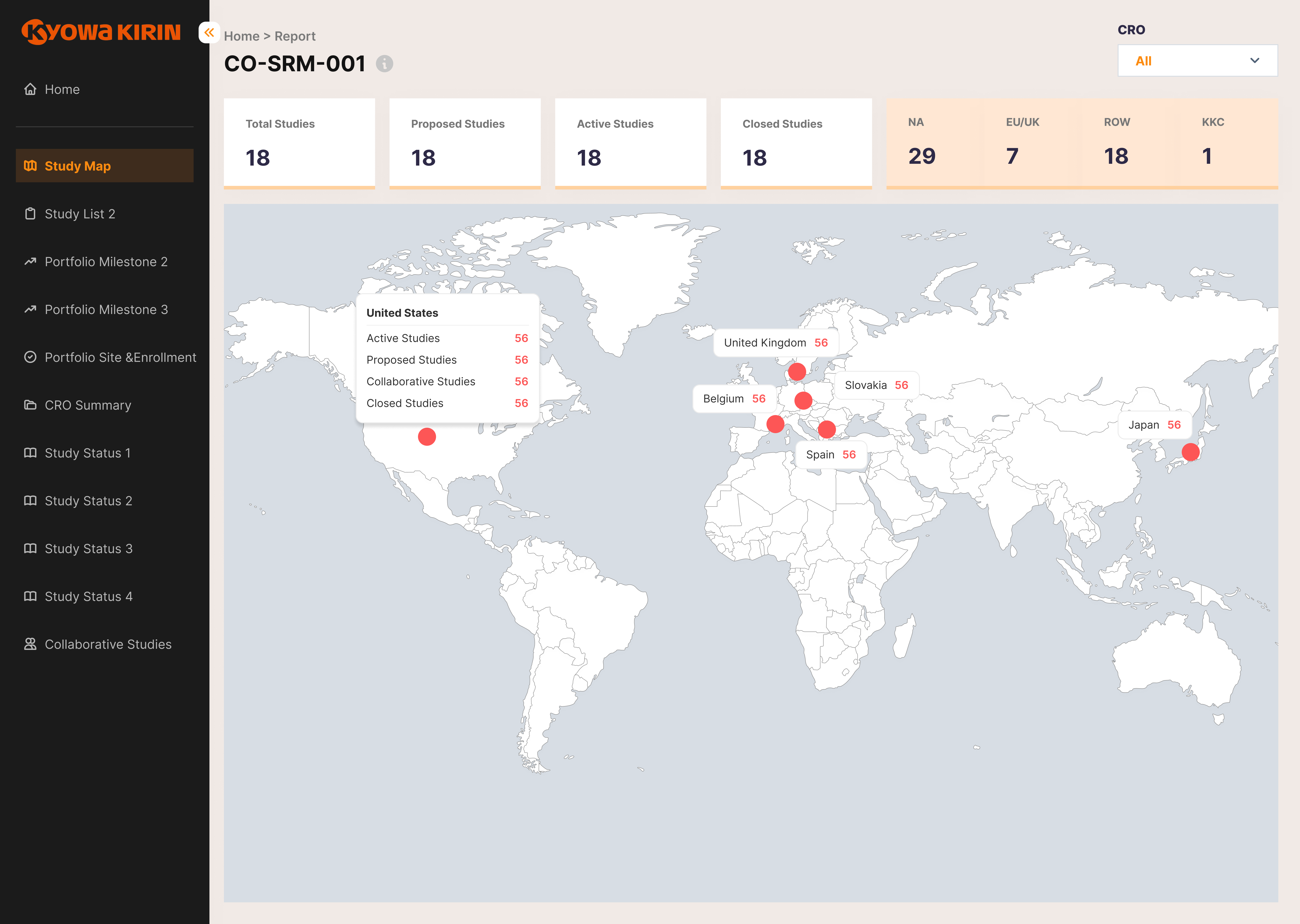Click the Slovakia map marker dot
Image resolution: width=1300 pixels, height=924 pixels.
[803, 401]
